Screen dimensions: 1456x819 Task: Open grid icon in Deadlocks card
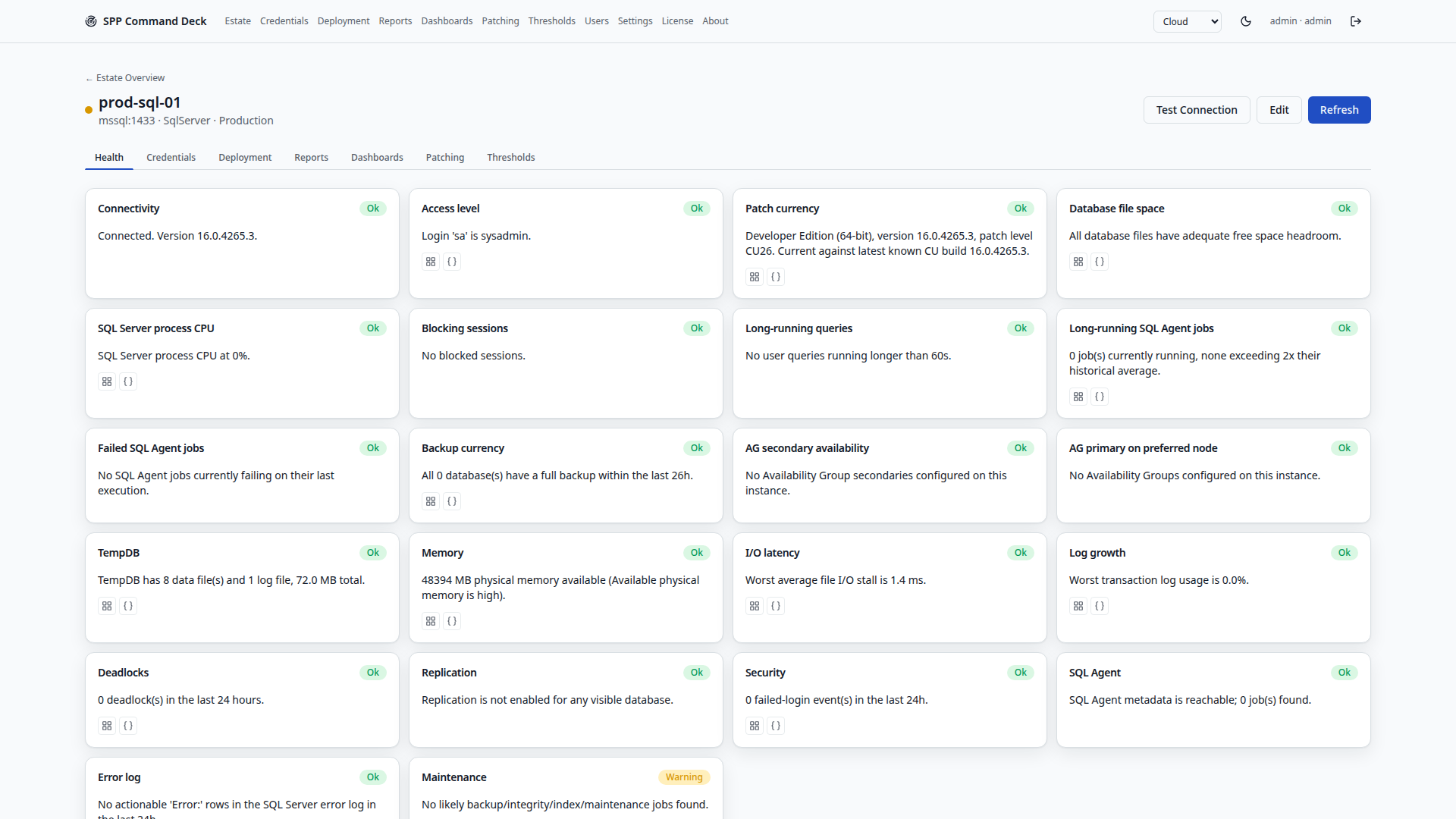click(x=107, y=726)
